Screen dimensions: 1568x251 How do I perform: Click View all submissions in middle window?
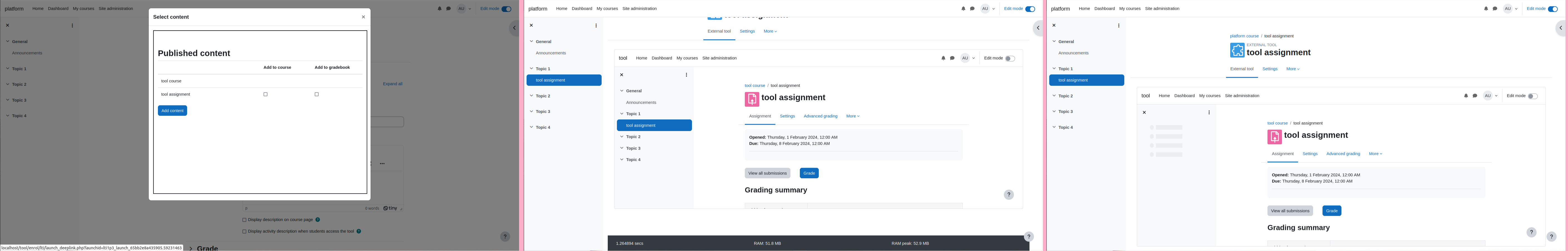768,173
